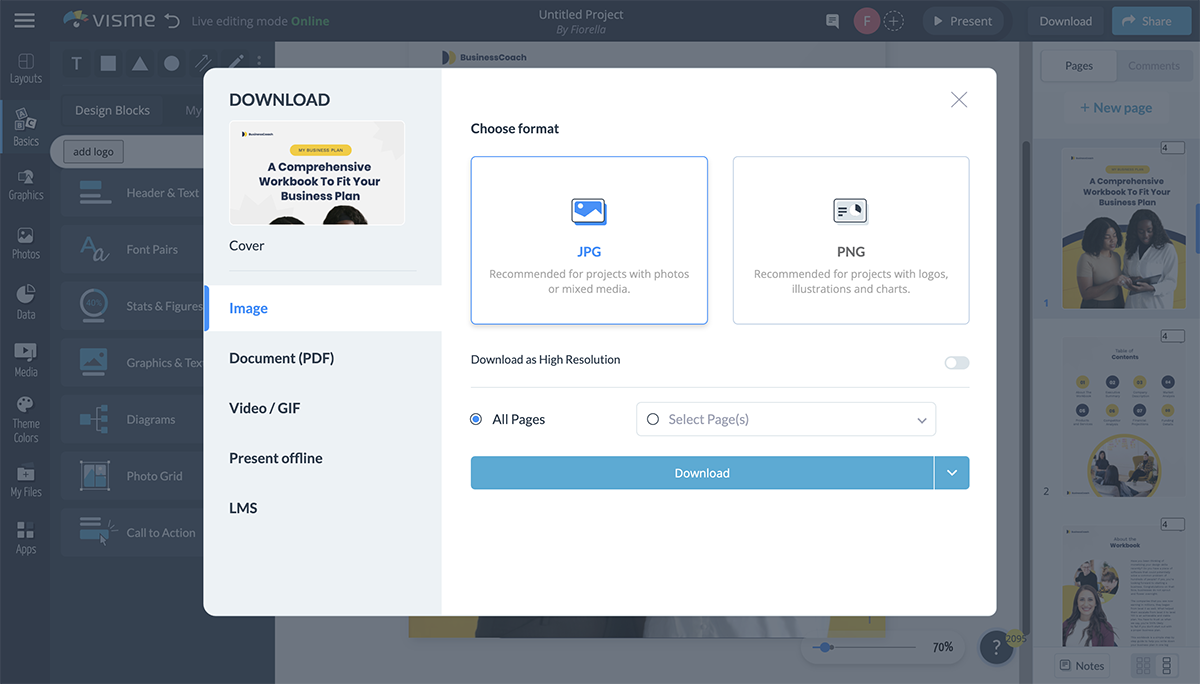Screen dimensions: 1200x684
Task: Click the help question mark button
Action: tap(995, 648)
